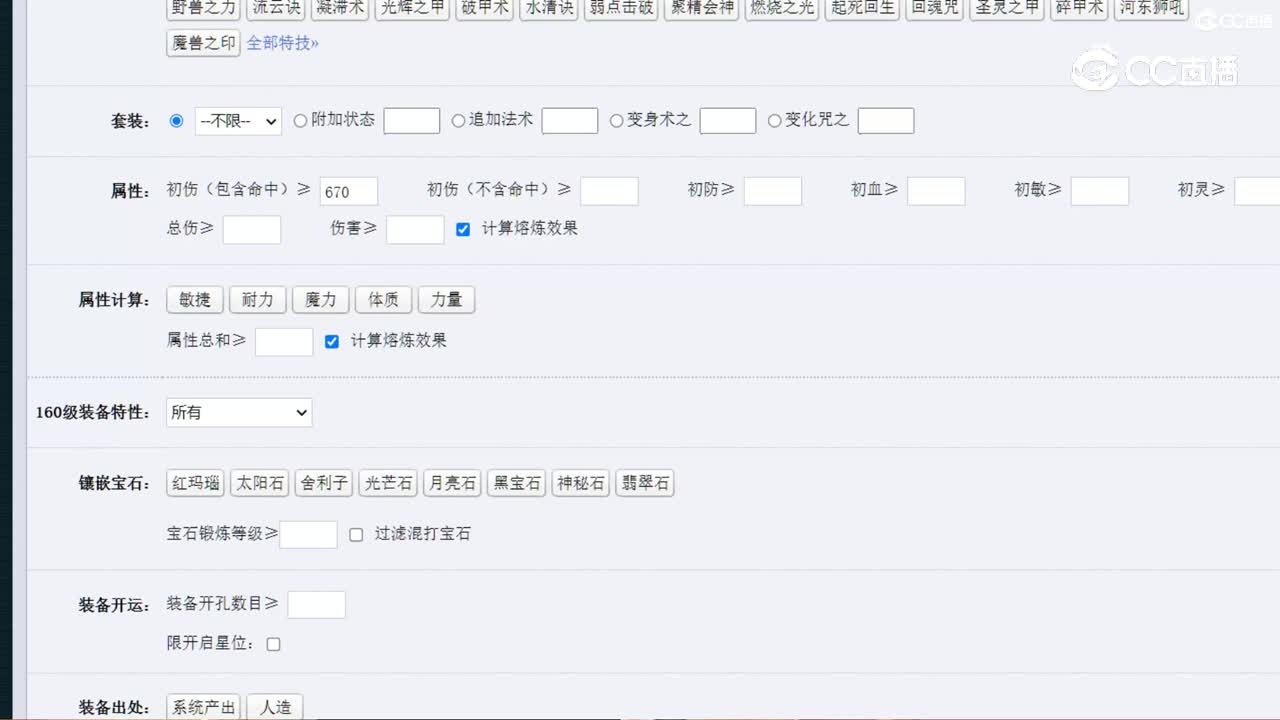Screen dimensions: 1280x720
Task: Select the 弱点击破 skill button
Action: click(x=621, y=9)
